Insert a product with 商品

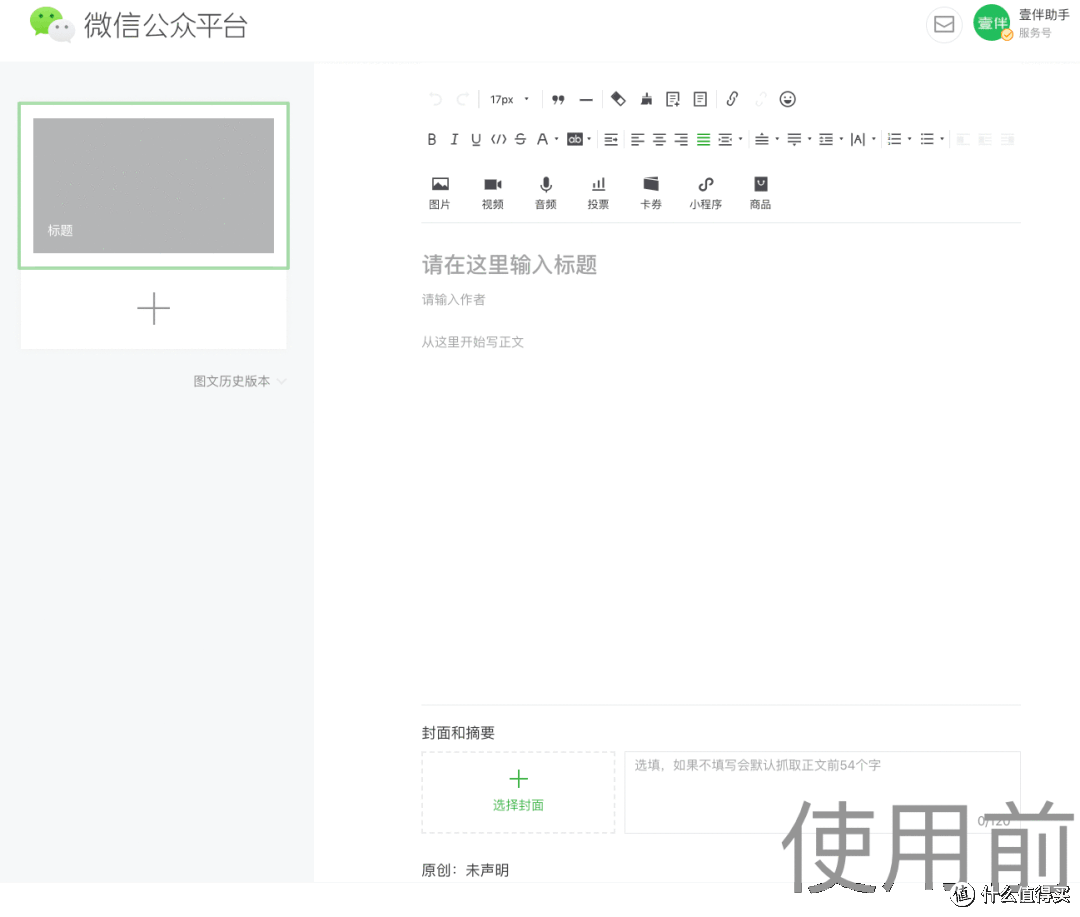tap(760, 194)
